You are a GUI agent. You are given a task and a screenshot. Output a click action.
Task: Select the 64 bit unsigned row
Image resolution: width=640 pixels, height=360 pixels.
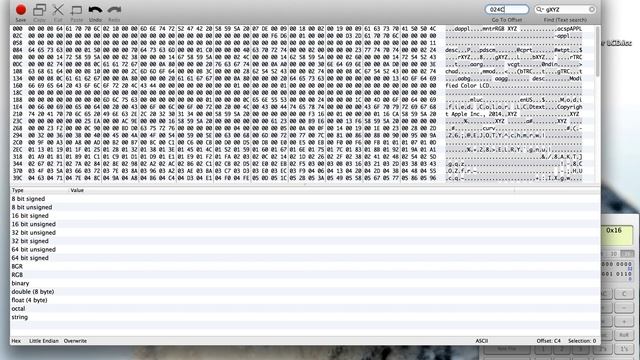click(x=305, y=249)
